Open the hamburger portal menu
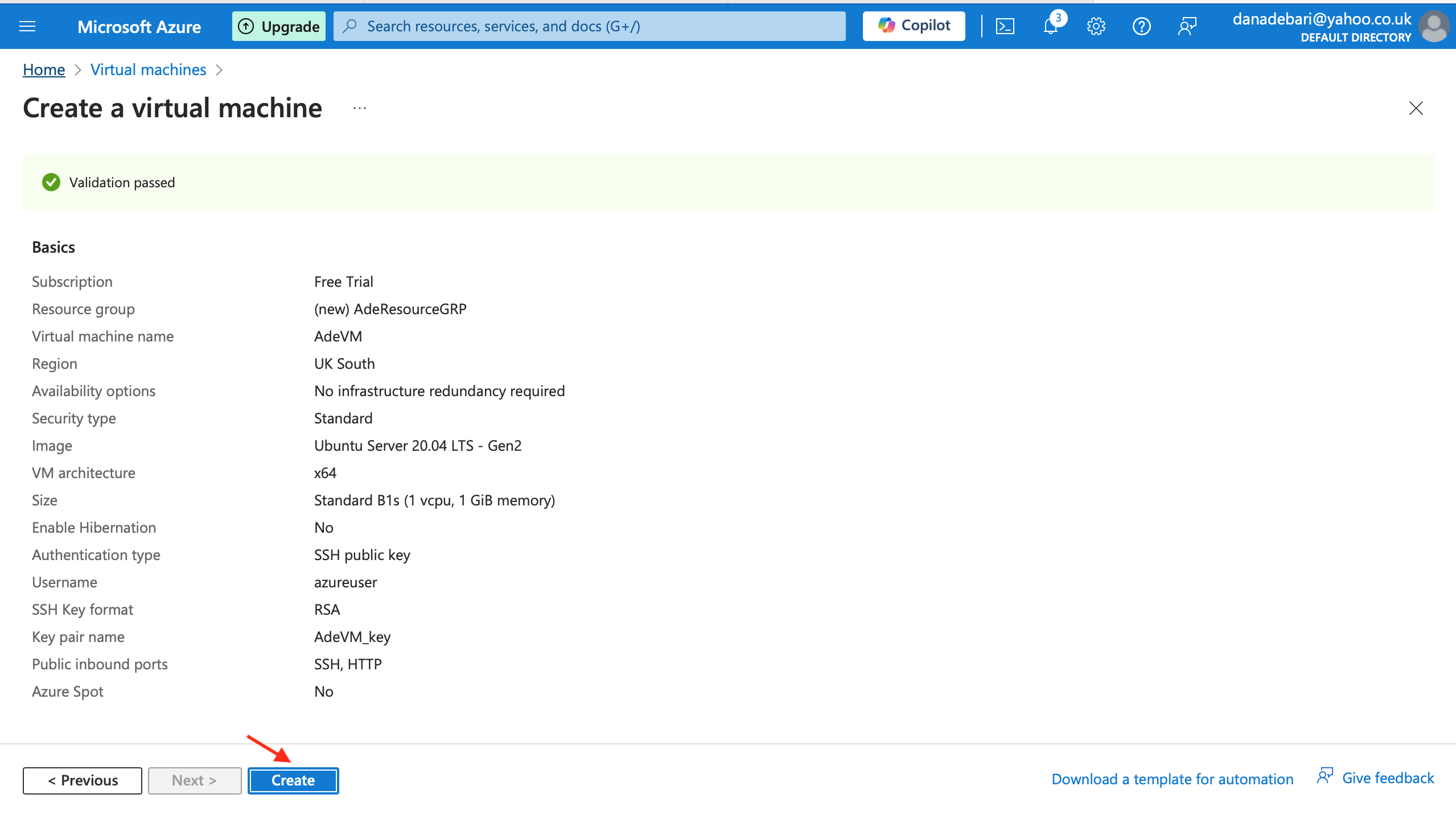The width and height of the screenshot is (1456, 823). tap(27, 26)
